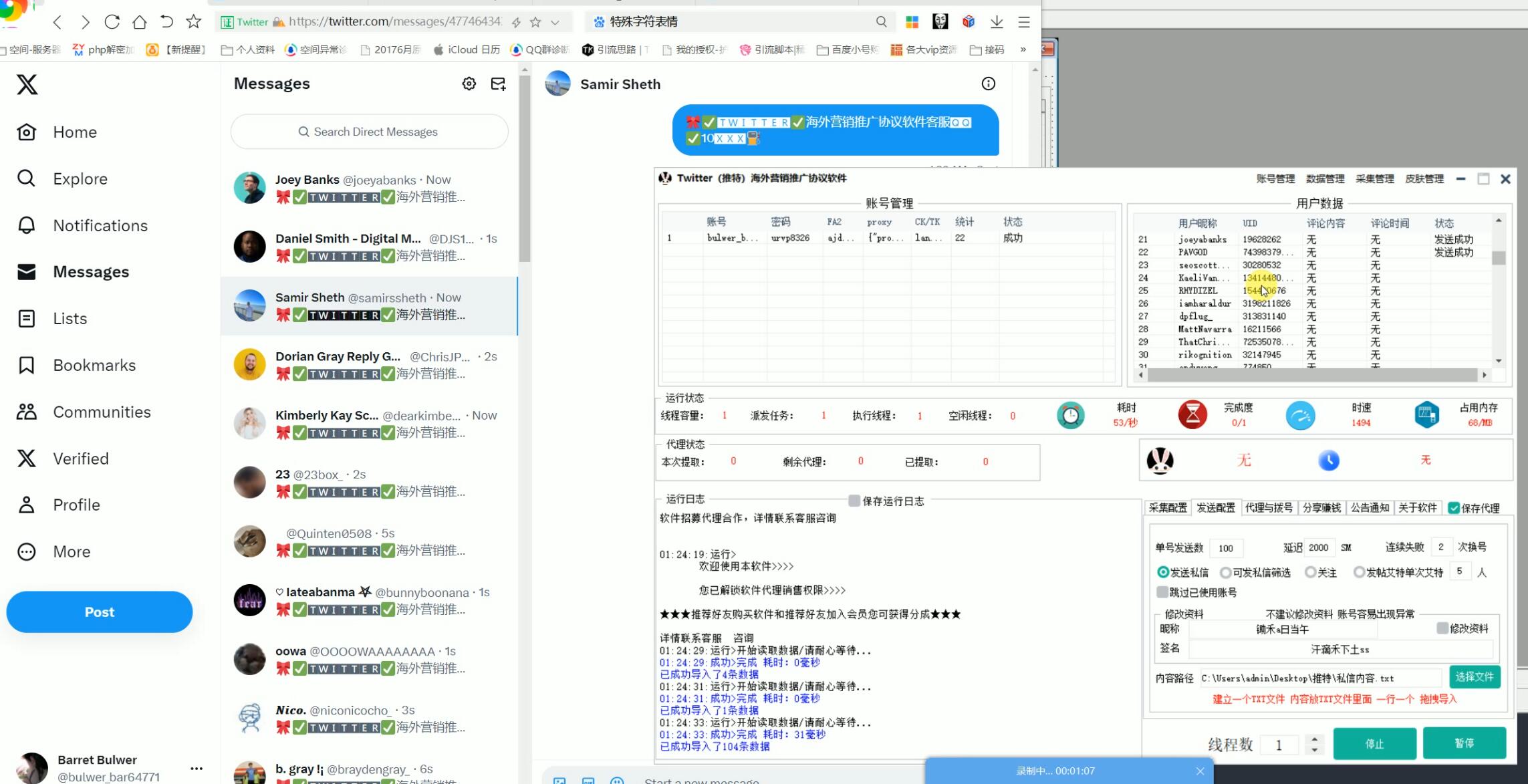The width and height of the screenshot is (1528, 784).
Task: Bookmark page with star icon in toolbar
Action: 193,22
